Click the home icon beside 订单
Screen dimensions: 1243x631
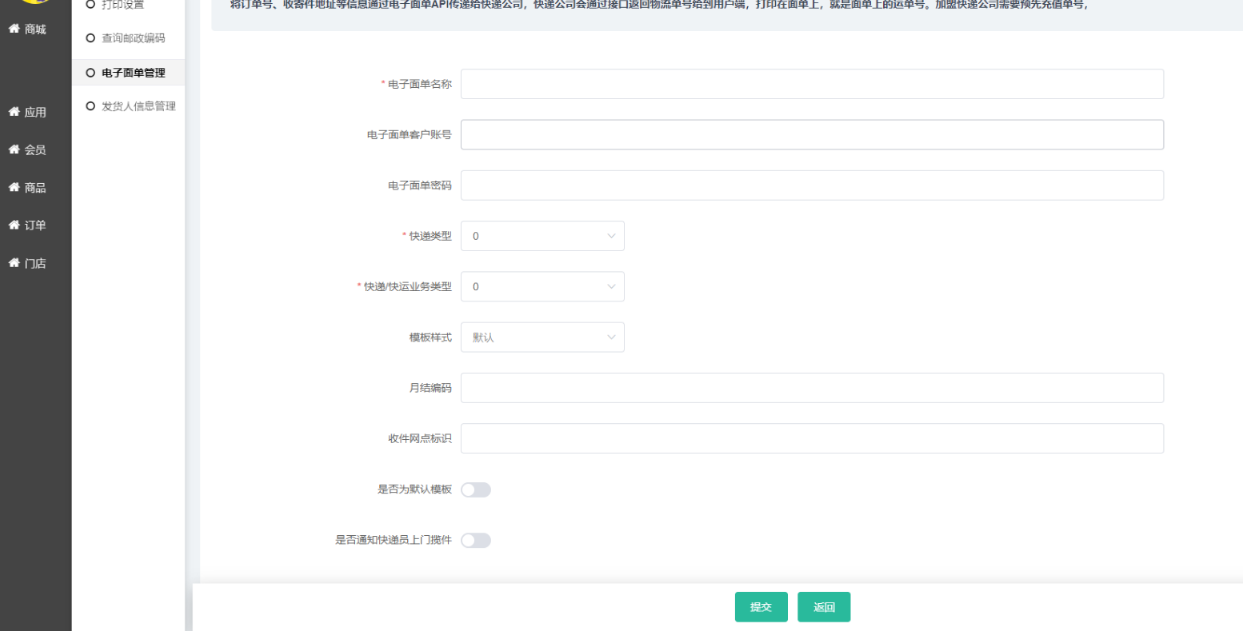15,225
